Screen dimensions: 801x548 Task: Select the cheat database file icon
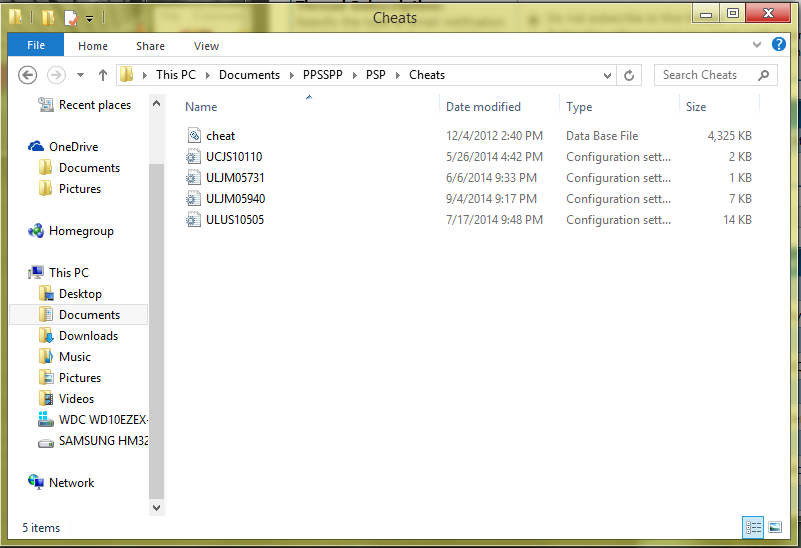tap(195, 136)
